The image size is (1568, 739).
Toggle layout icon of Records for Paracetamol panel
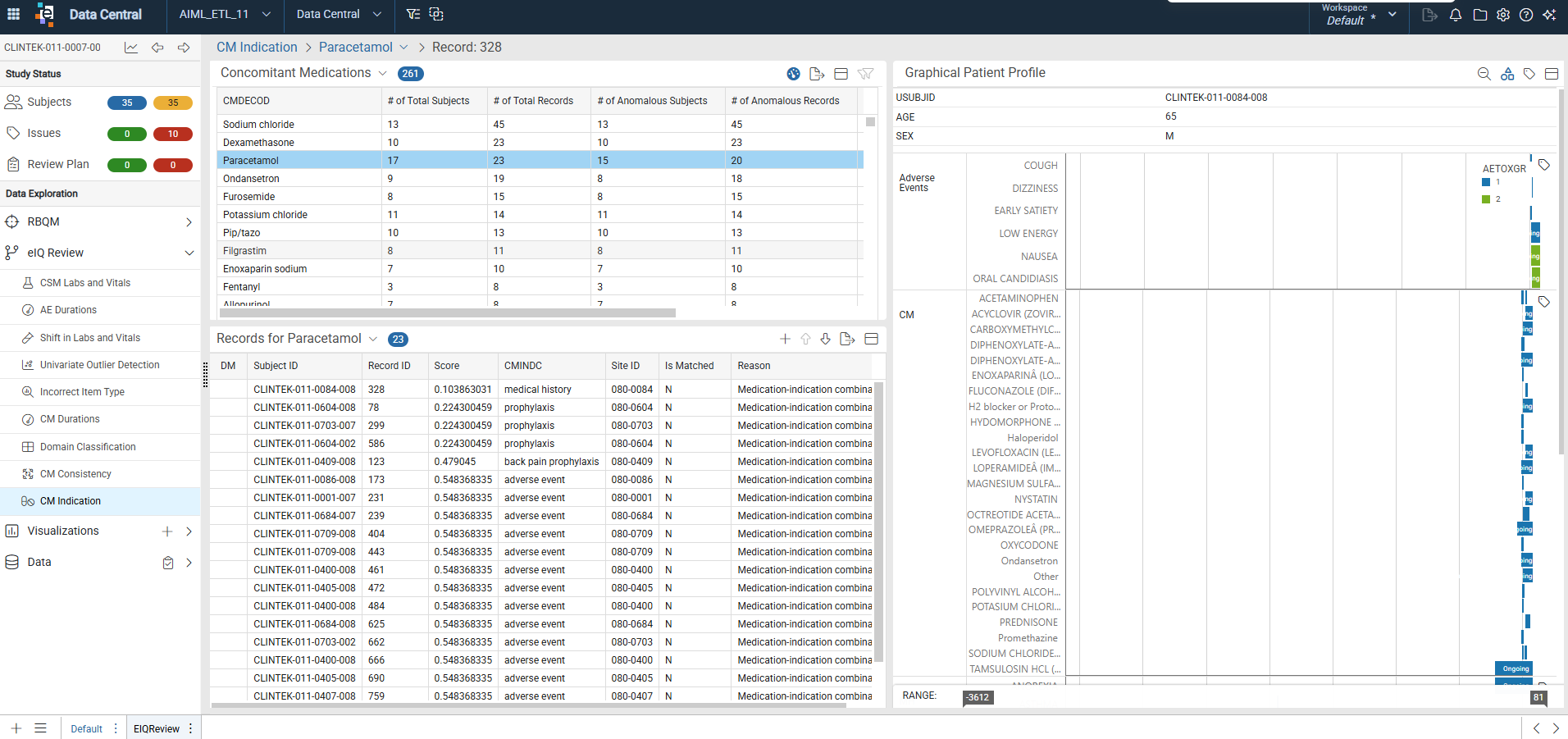click(872, 339)
